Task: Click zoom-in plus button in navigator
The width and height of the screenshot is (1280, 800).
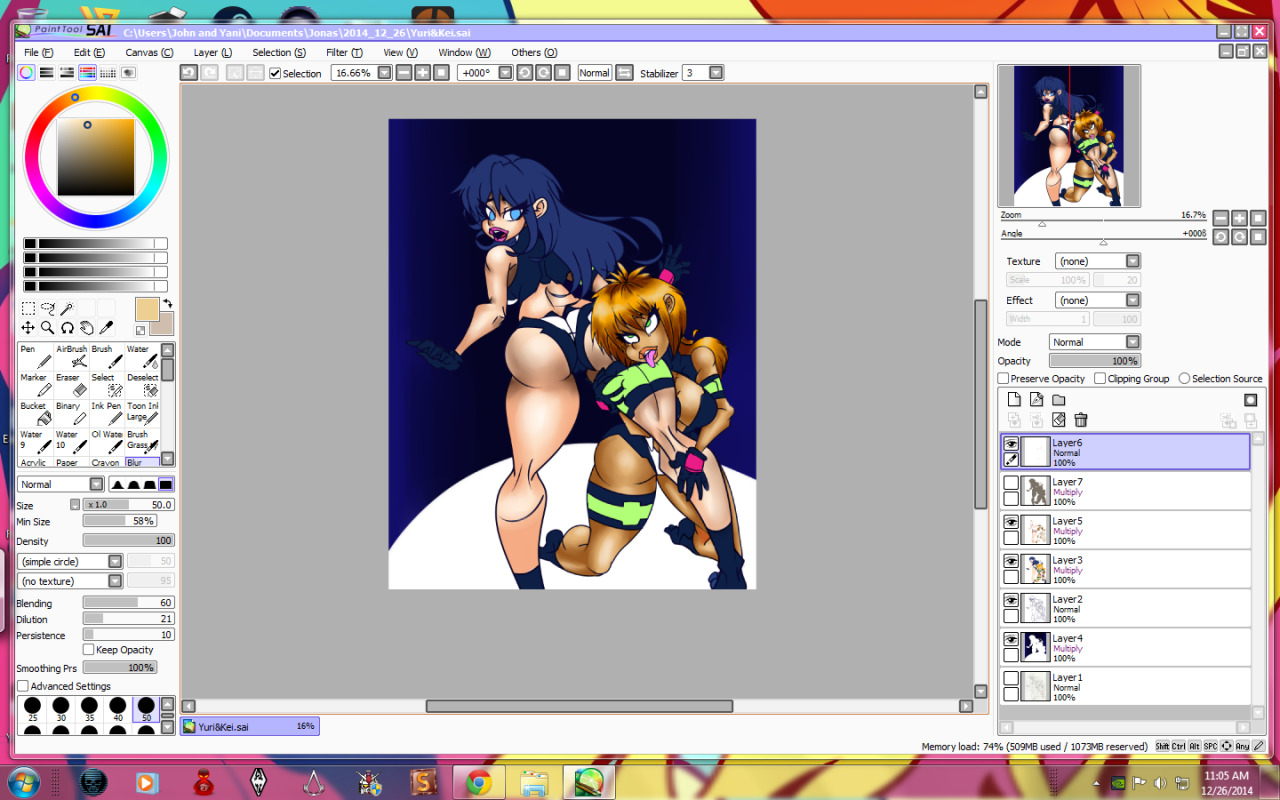Action: click(x=1239, y=218)
